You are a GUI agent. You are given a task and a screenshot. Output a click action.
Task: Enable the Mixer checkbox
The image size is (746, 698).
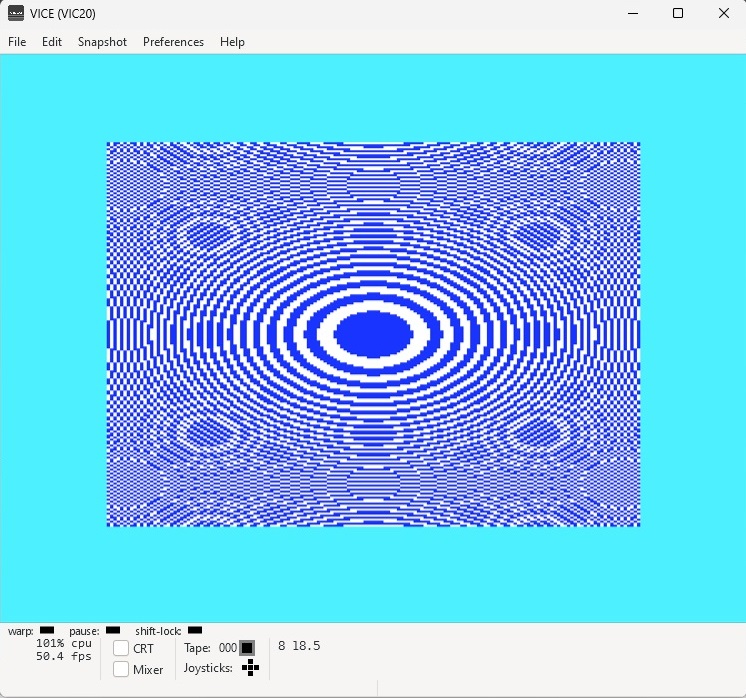tap(121, 669)
